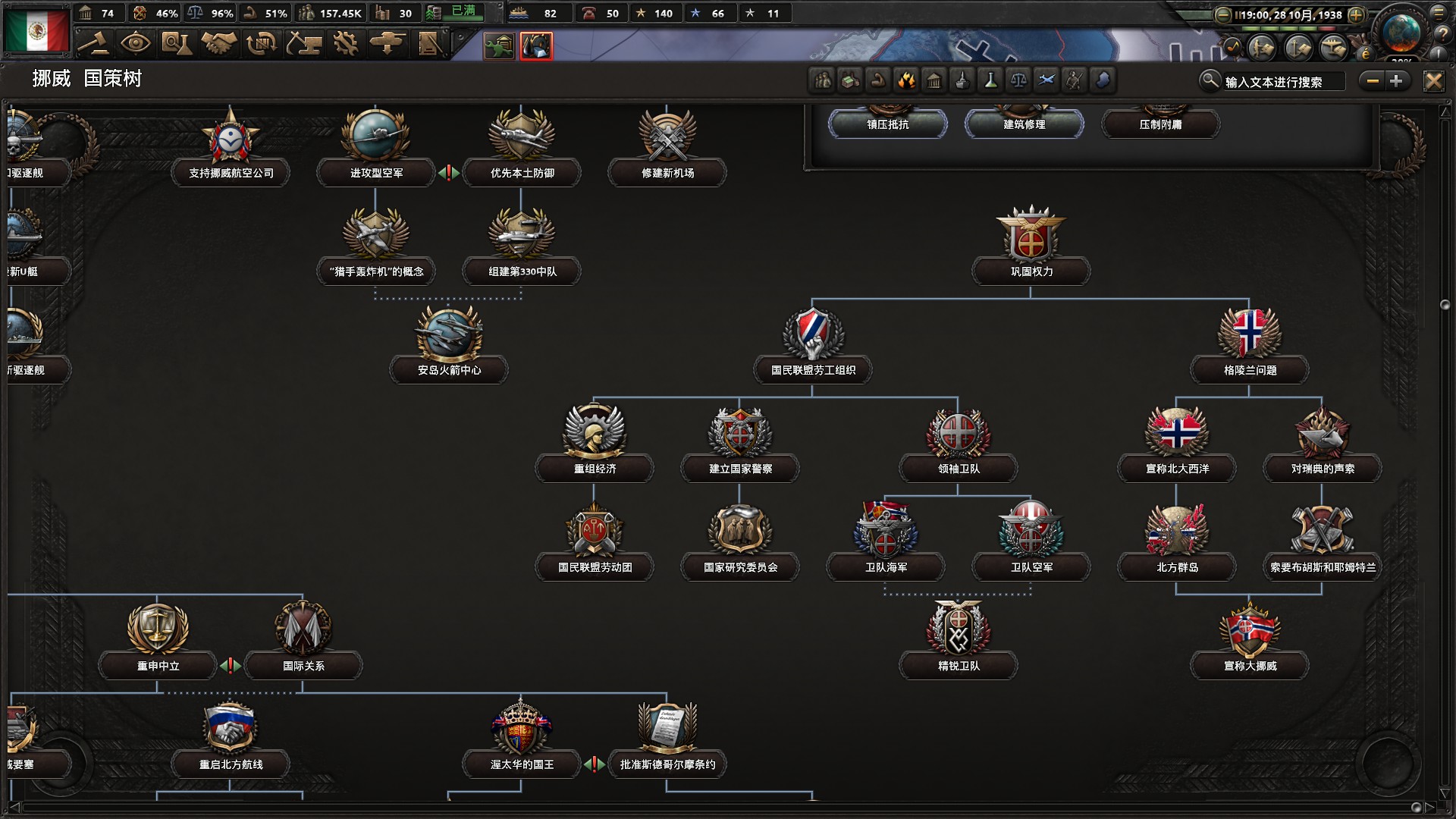This screenshot has width=1456, height=819.
Task: Filter focuses by green research flask icon
Action: click(991, 80)
